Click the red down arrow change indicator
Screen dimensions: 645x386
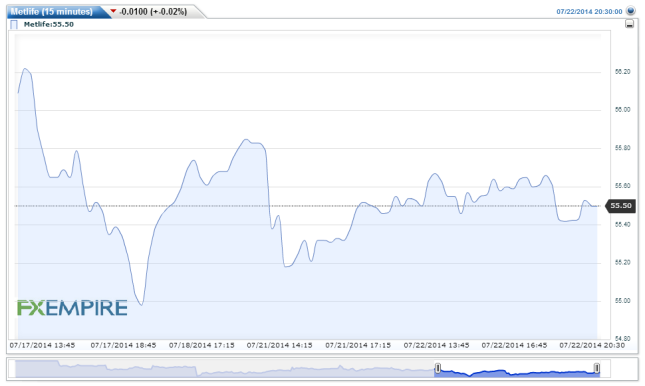113,11
